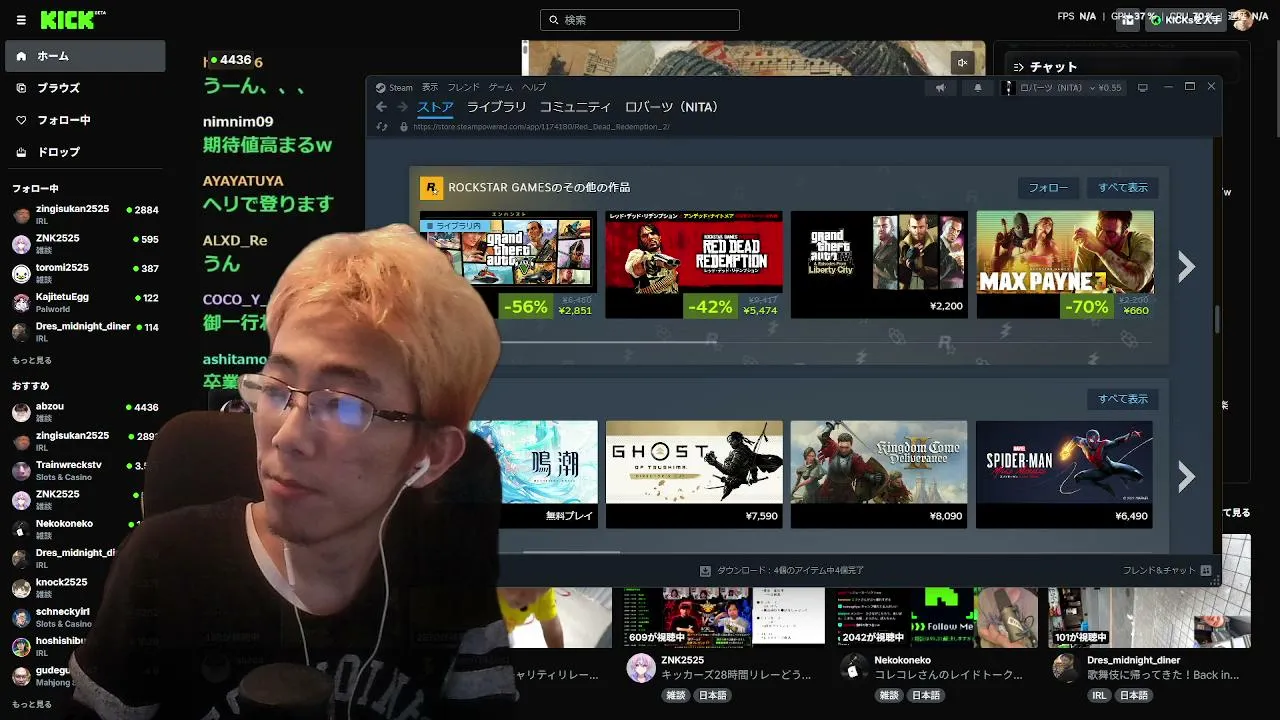Click the Rockstar Games logo icon
This screenshot has width=1280, height=720.
click(x=432, y=187)
